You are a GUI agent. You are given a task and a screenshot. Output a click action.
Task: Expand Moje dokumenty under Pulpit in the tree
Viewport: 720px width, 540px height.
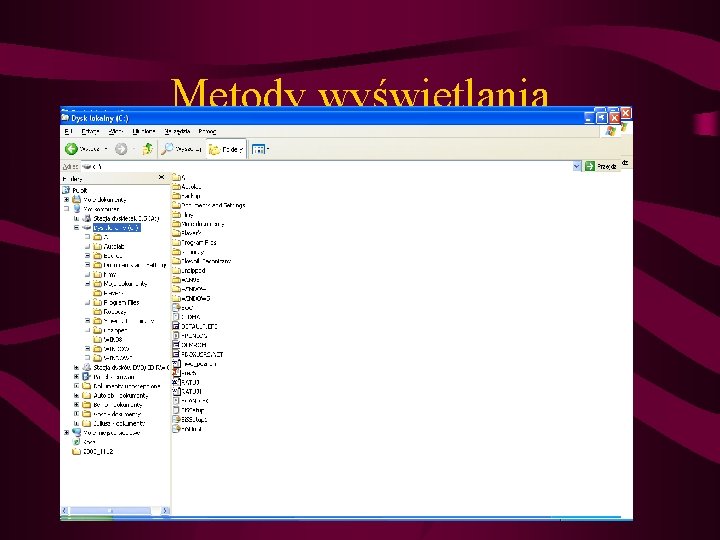[67, 199]
